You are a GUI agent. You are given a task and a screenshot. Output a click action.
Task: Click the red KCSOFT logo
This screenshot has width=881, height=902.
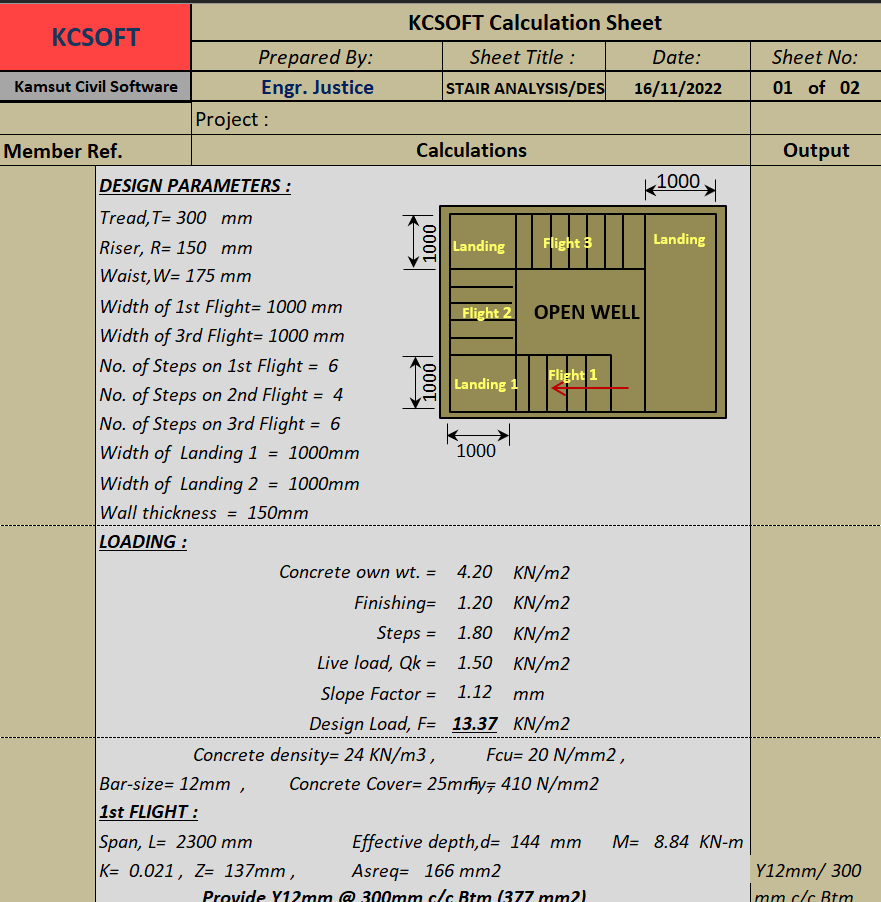coord(94,36)
